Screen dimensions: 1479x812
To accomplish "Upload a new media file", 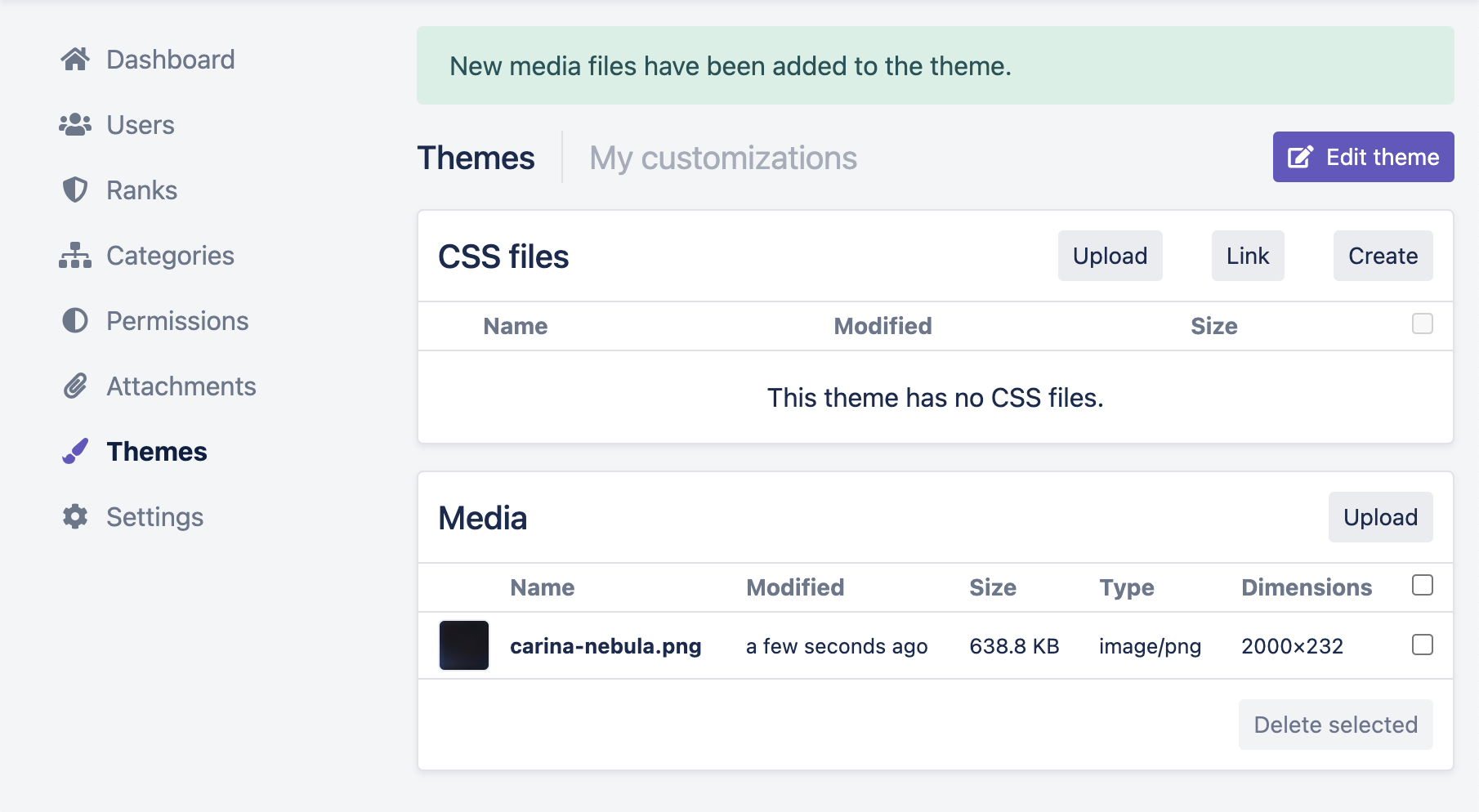I will pyautogui.click(x=1380, y=517).
